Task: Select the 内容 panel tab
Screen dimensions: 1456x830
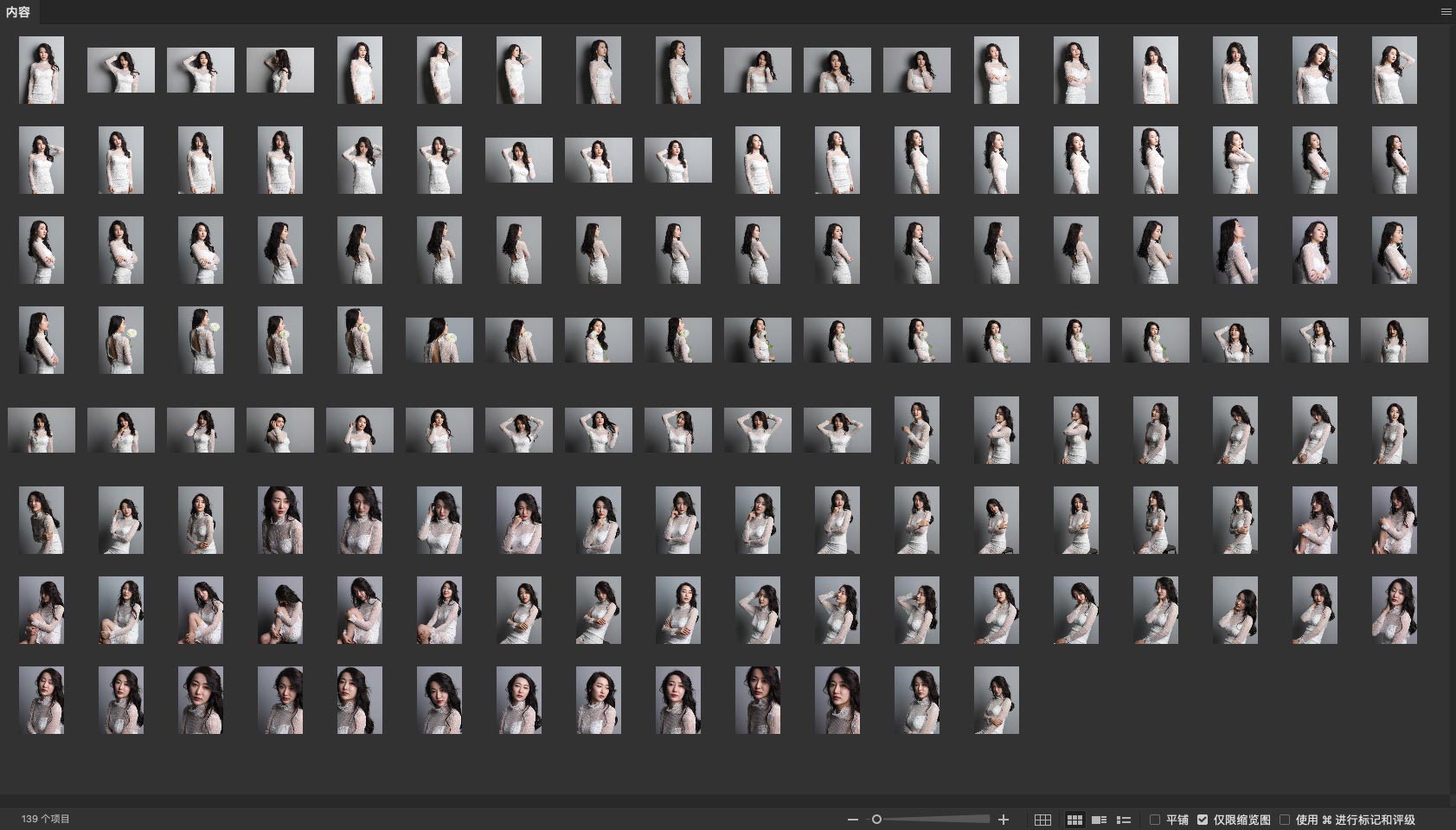Action: pyautogui.click(x=18, y=12)
